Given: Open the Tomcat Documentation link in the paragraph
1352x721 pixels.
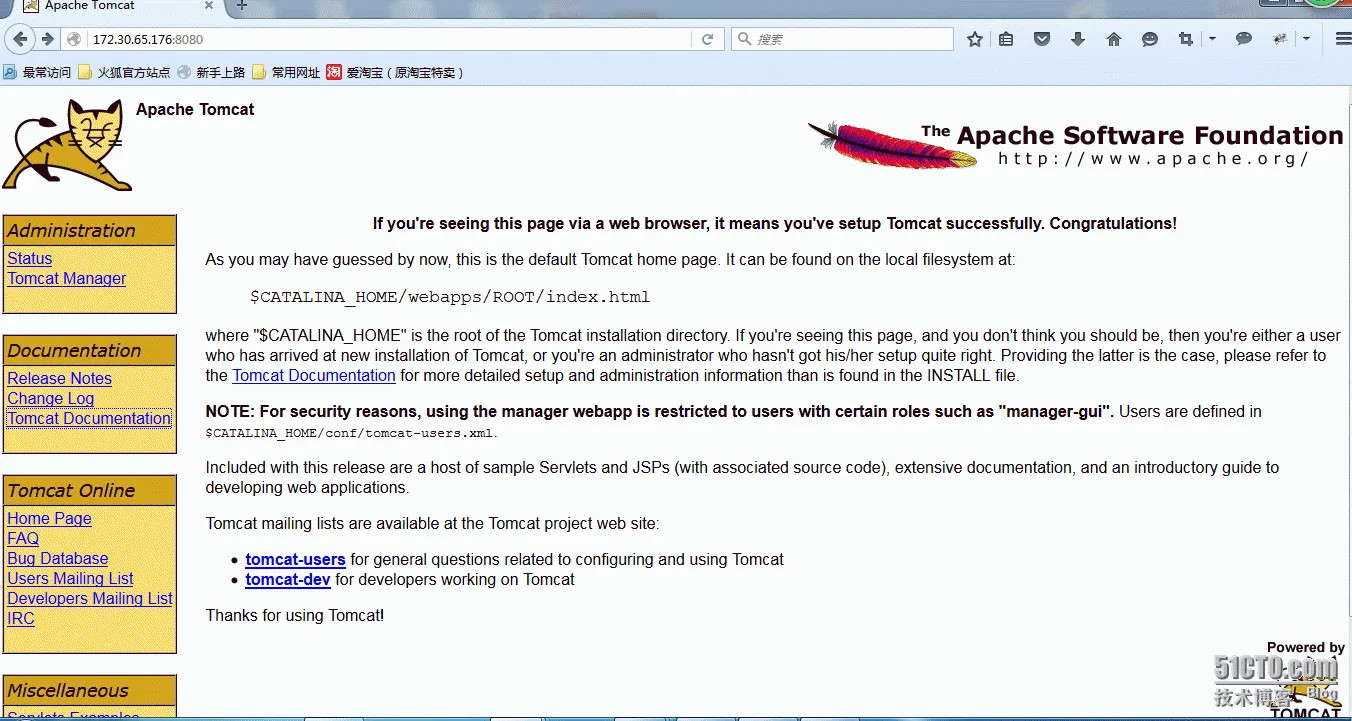Looking at the screenshot, I should tap(314, 376).
